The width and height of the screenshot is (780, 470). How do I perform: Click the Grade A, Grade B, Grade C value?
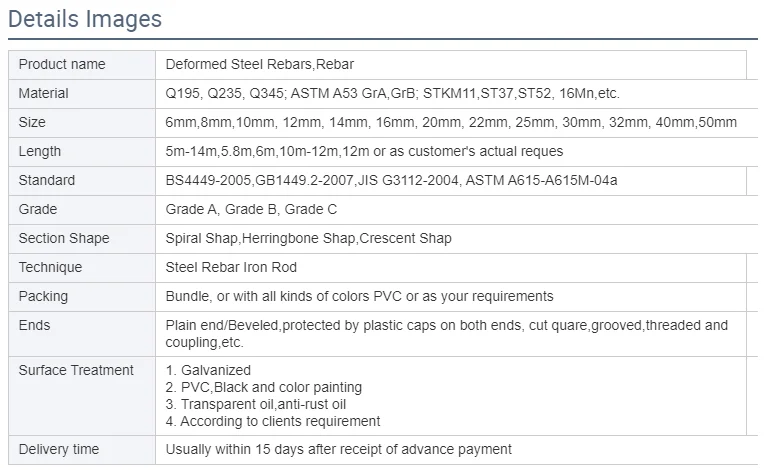point(251,209)
